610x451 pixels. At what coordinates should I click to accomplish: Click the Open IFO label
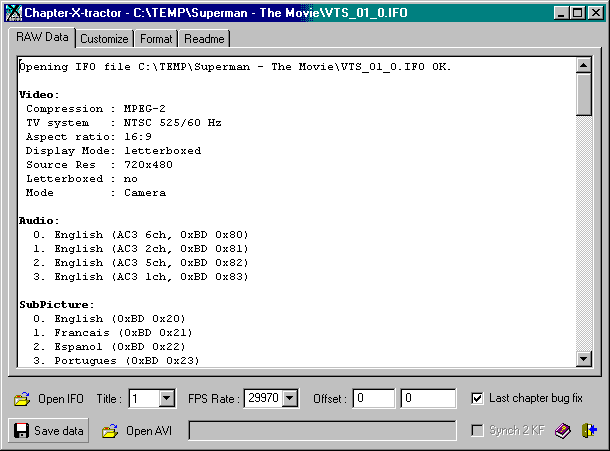[x=61, y=399]
